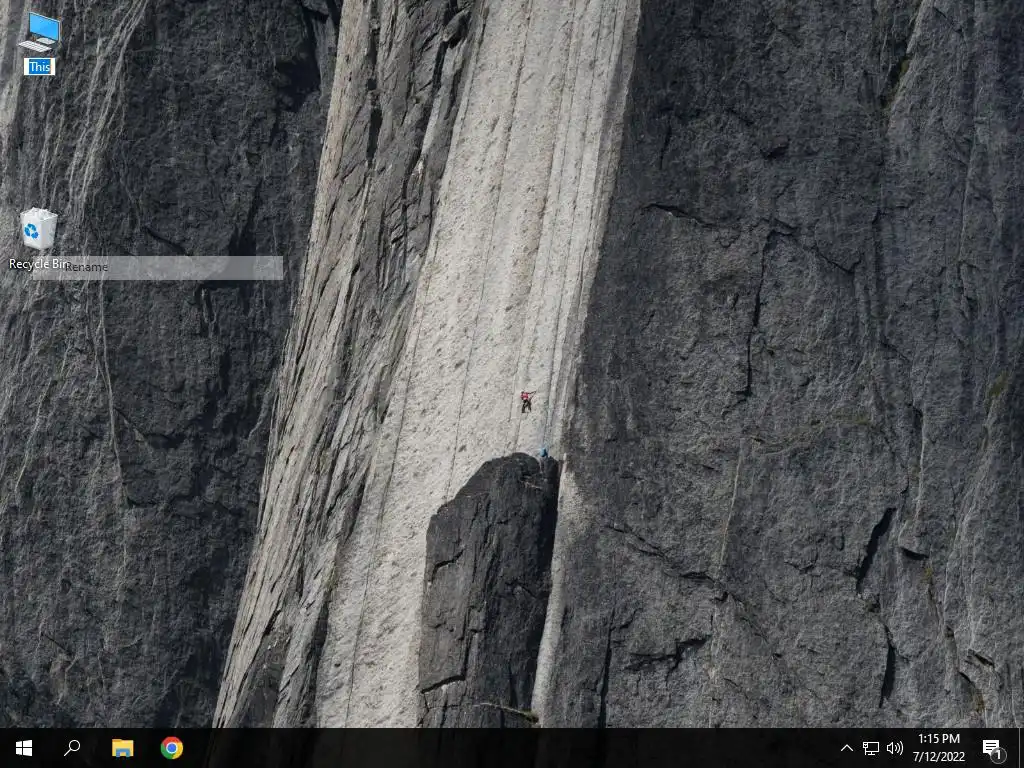Click the "Recycle Bin" label text
The width and height of the screenshot is (1024, 768).
39,264
